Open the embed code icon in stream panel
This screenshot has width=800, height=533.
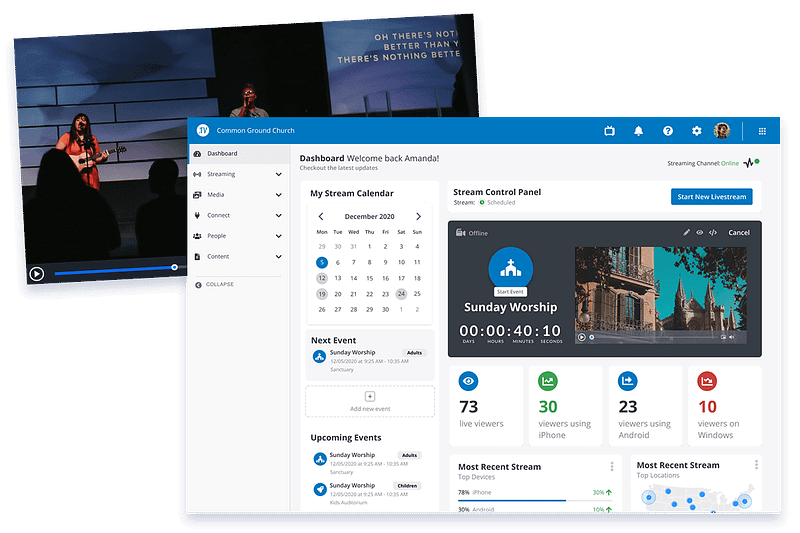pos(713,233)
